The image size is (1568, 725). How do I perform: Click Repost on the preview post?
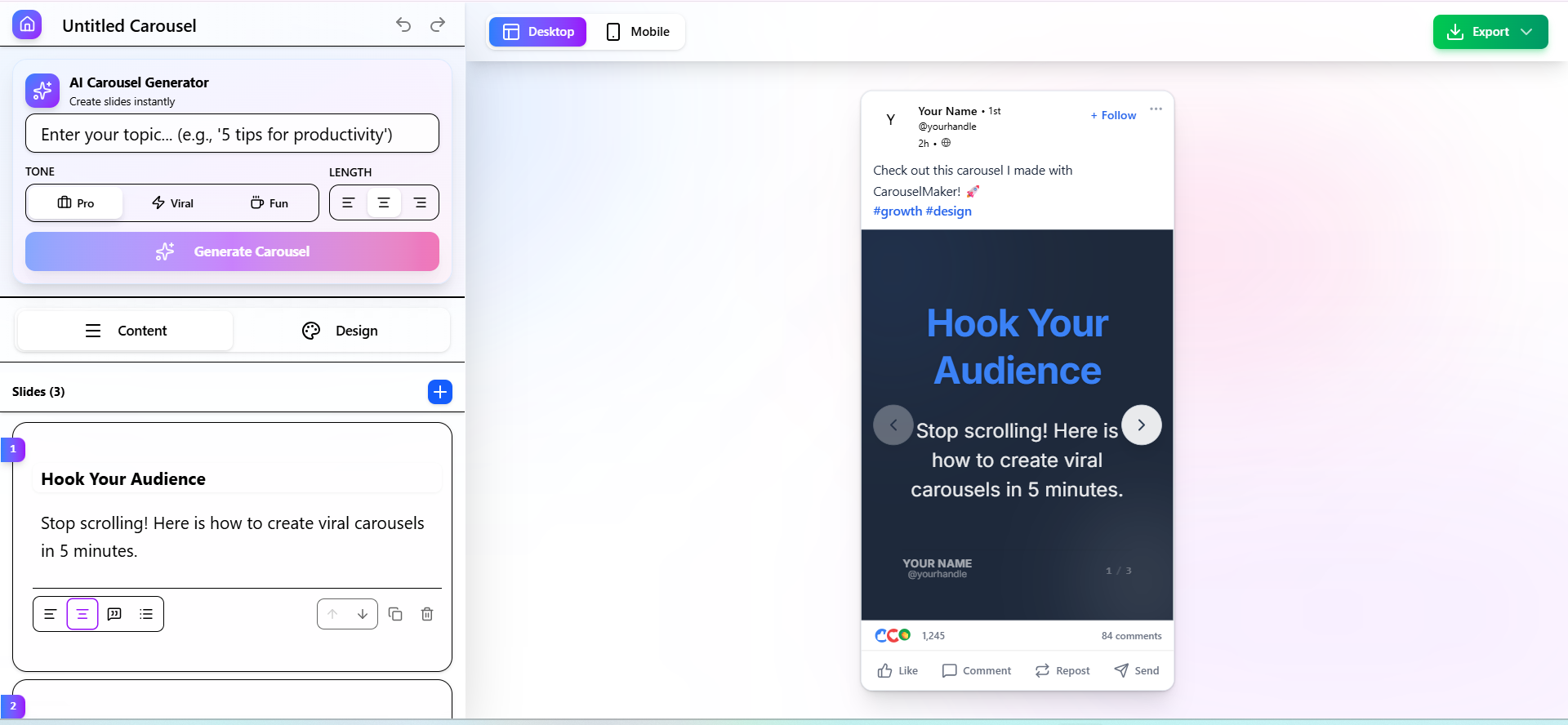point(1062,670)
